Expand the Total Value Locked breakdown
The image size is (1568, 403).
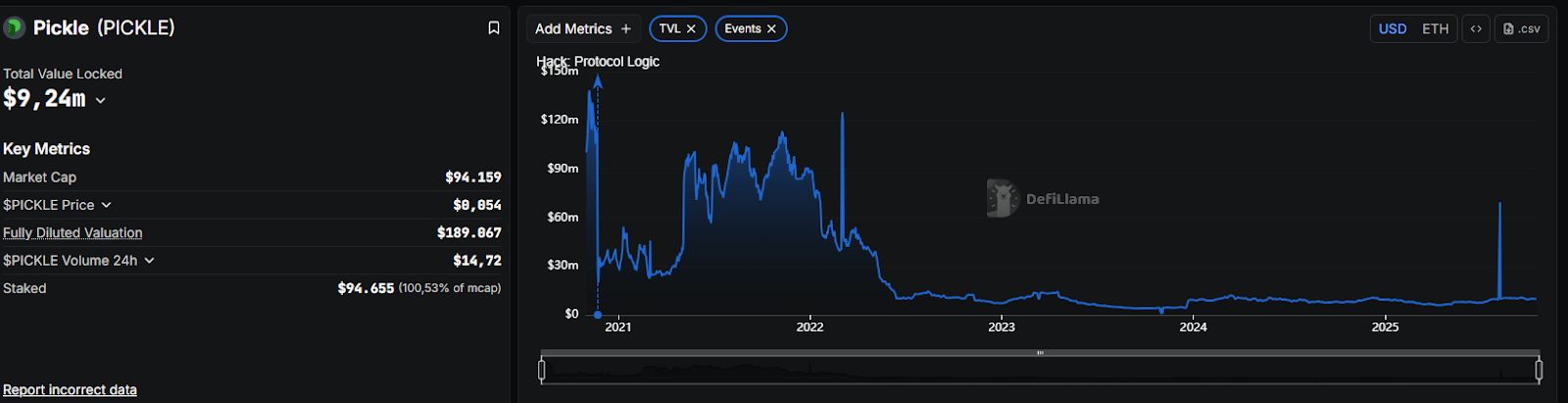[101, 100]
